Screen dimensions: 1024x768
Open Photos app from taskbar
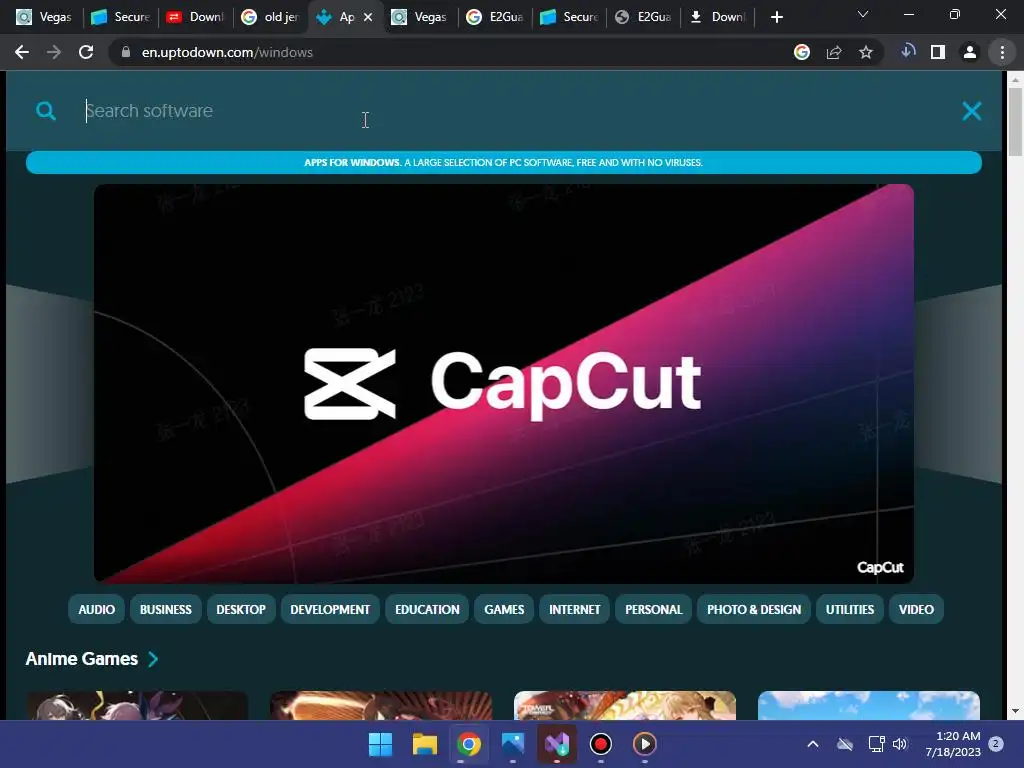[x=513, y=744]
